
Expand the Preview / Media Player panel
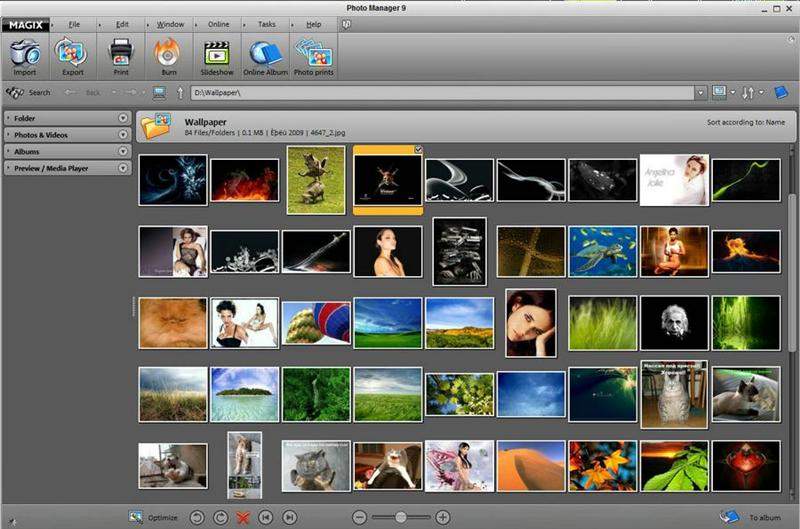pyautogui.click(x=123, y=168)
